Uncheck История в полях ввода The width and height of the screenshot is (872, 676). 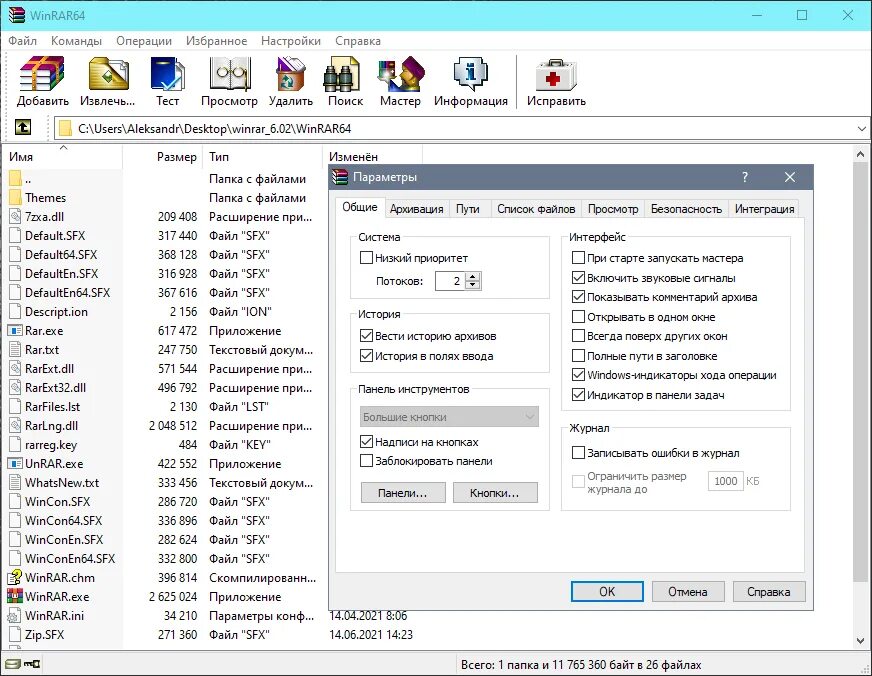click(366, 356)
